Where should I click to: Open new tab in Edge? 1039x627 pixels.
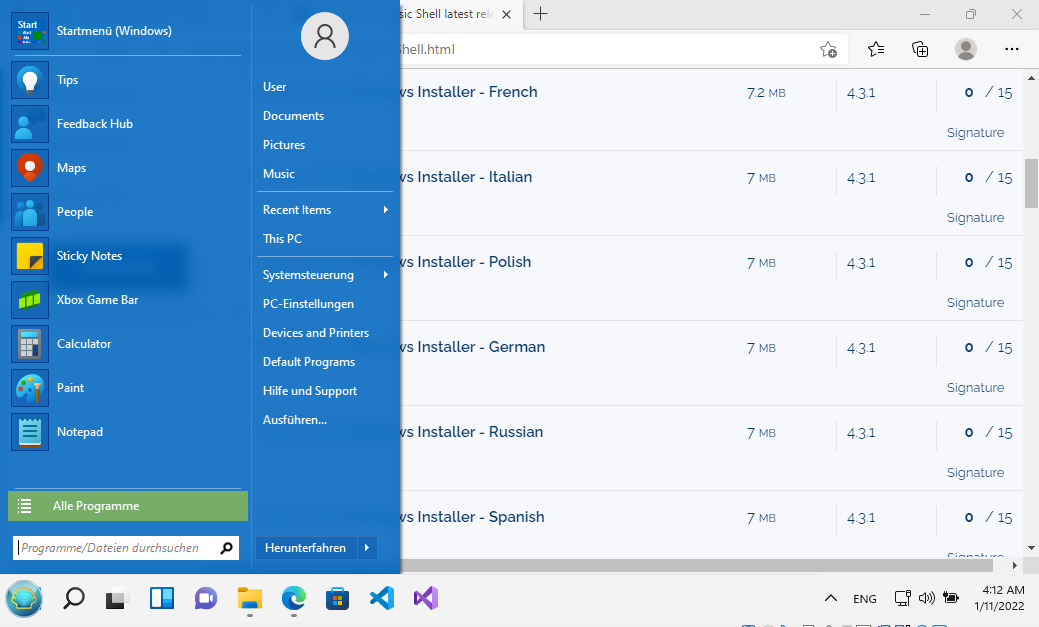coord(541,14)
